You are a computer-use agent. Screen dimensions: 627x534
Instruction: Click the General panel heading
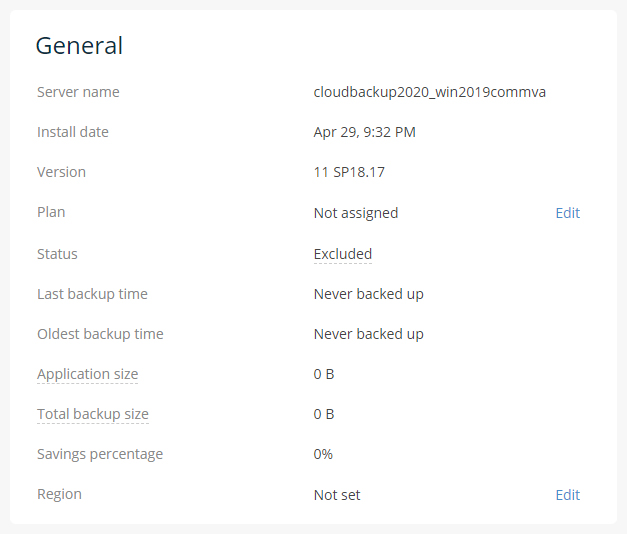coord(79,46)
